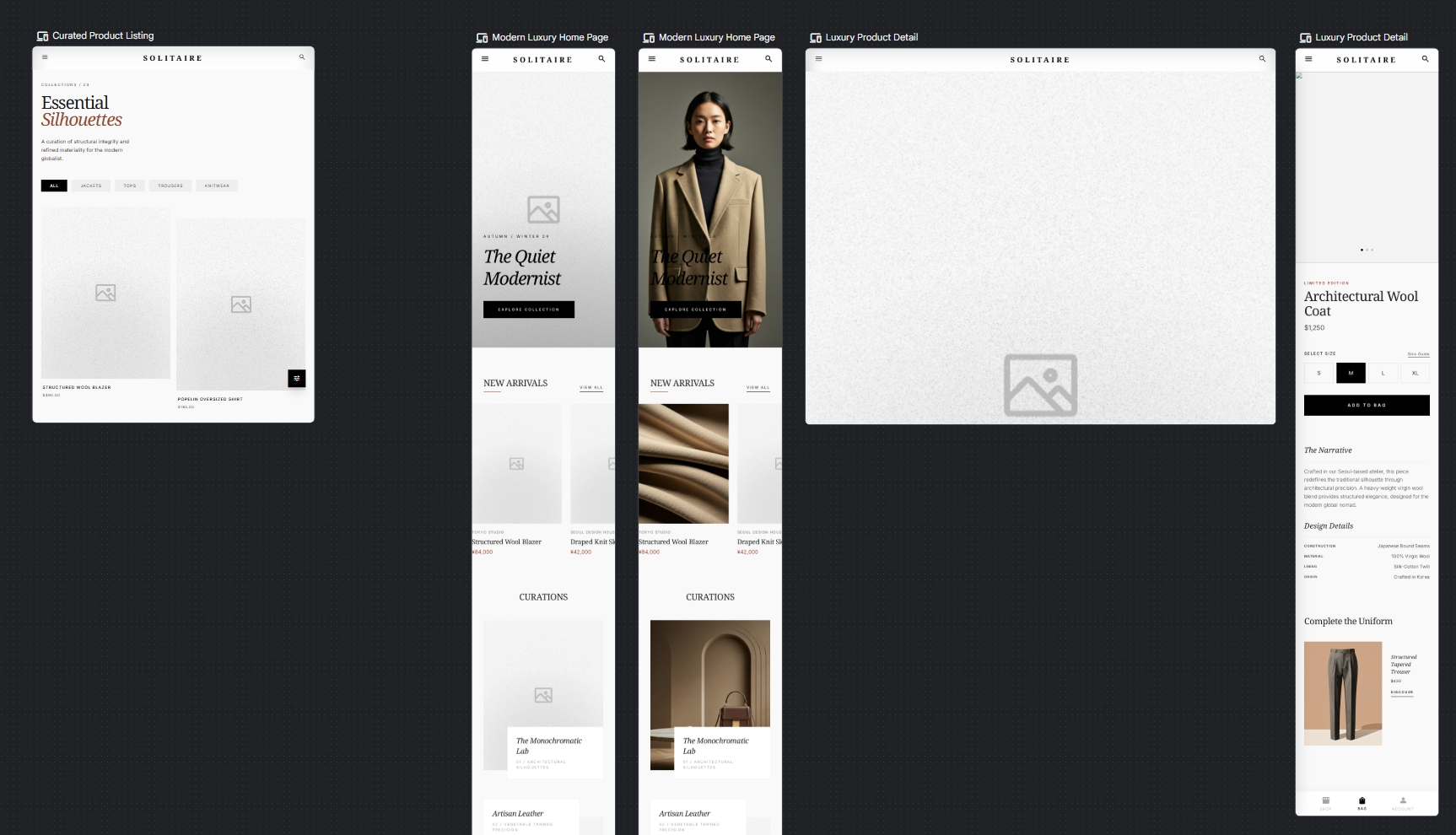The width and height of the screenshot is (1456, 835).
Task: Select second Modern Luxury Home Page frame label
Action: click(x=717, y=37)
